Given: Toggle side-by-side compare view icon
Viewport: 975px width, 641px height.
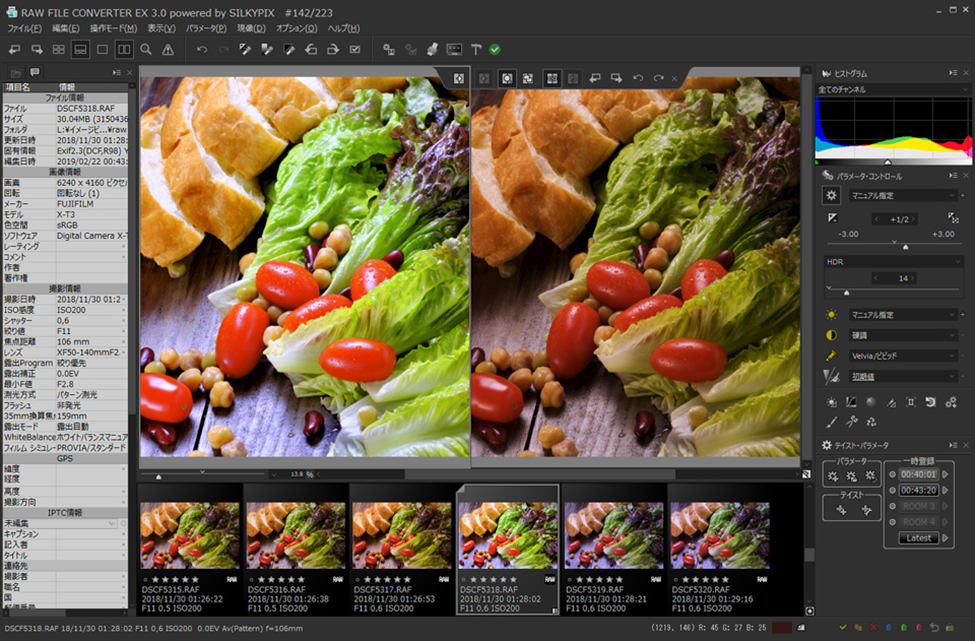Looking at the screenshot, I should (124, 50).
